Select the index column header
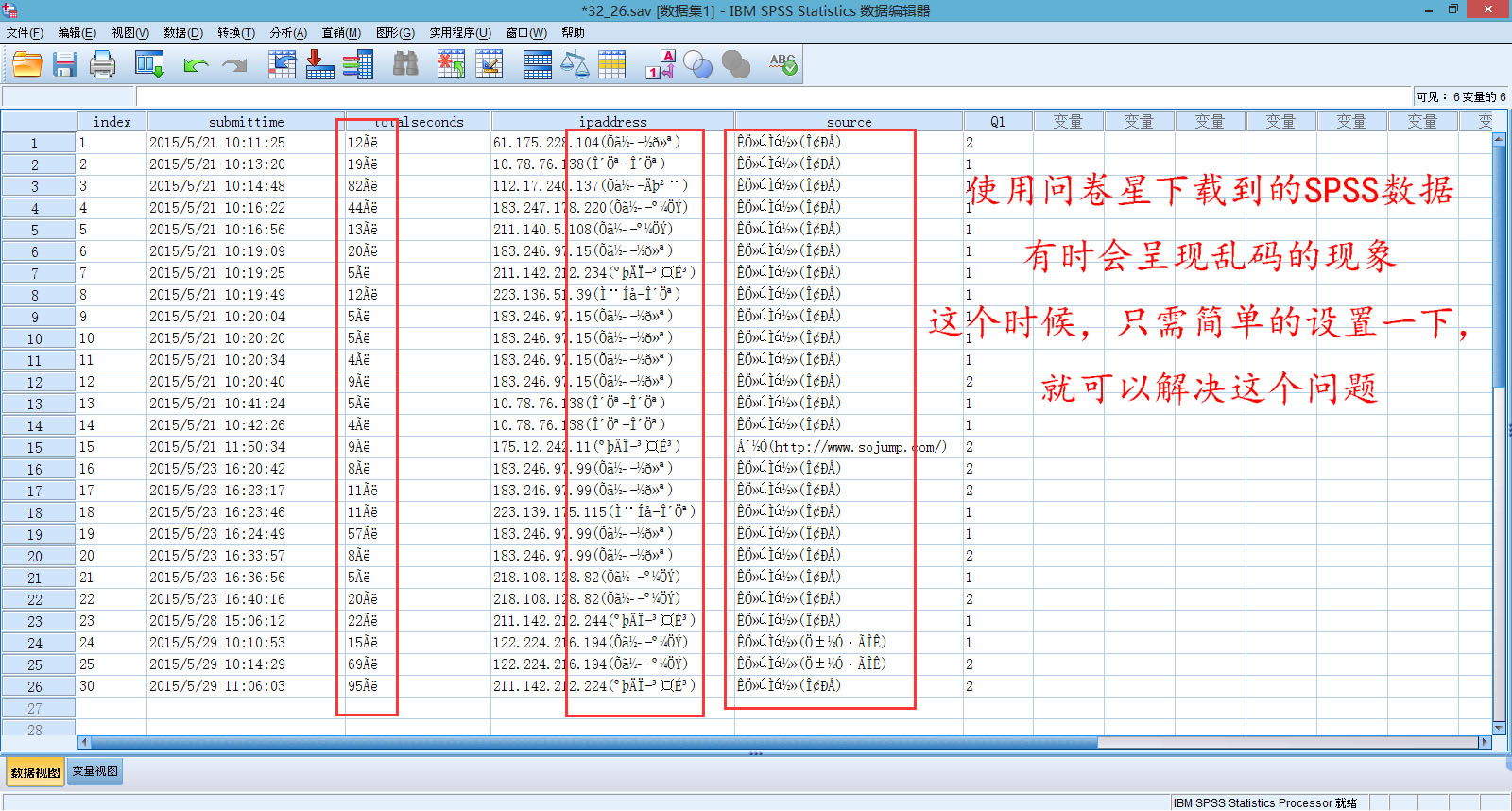Screen dimensions: 1512x811 [x=112, y=121]
